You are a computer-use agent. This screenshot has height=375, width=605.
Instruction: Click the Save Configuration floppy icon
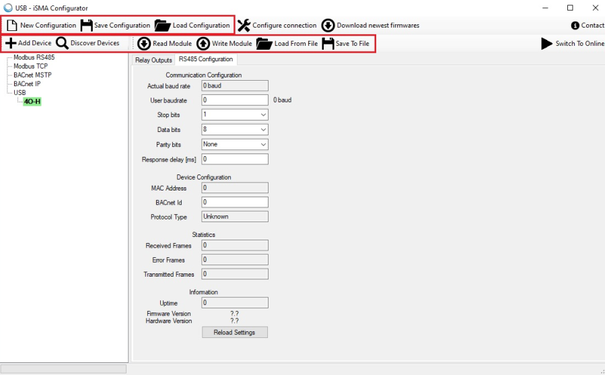86,25
